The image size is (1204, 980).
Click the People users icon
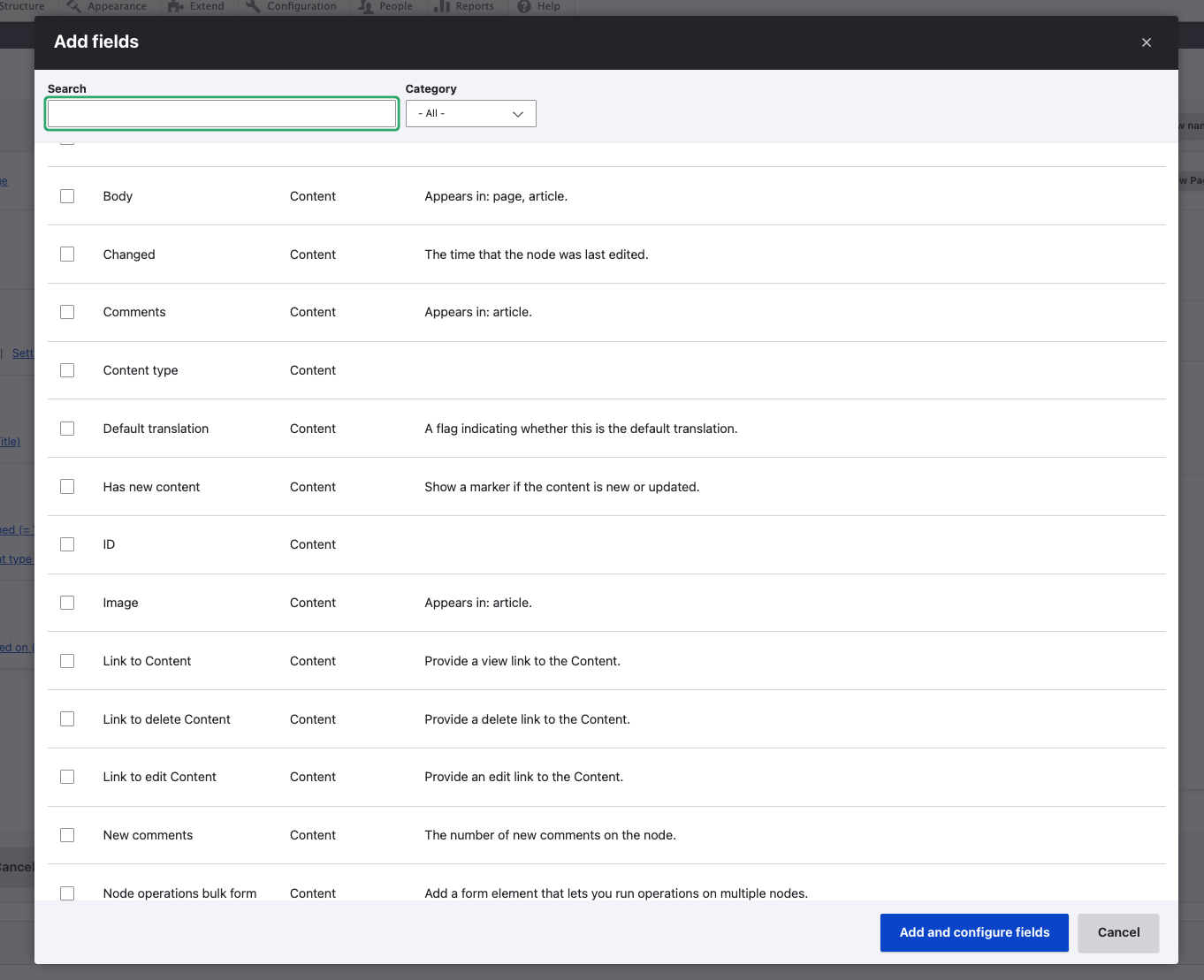tap(366, 6)
